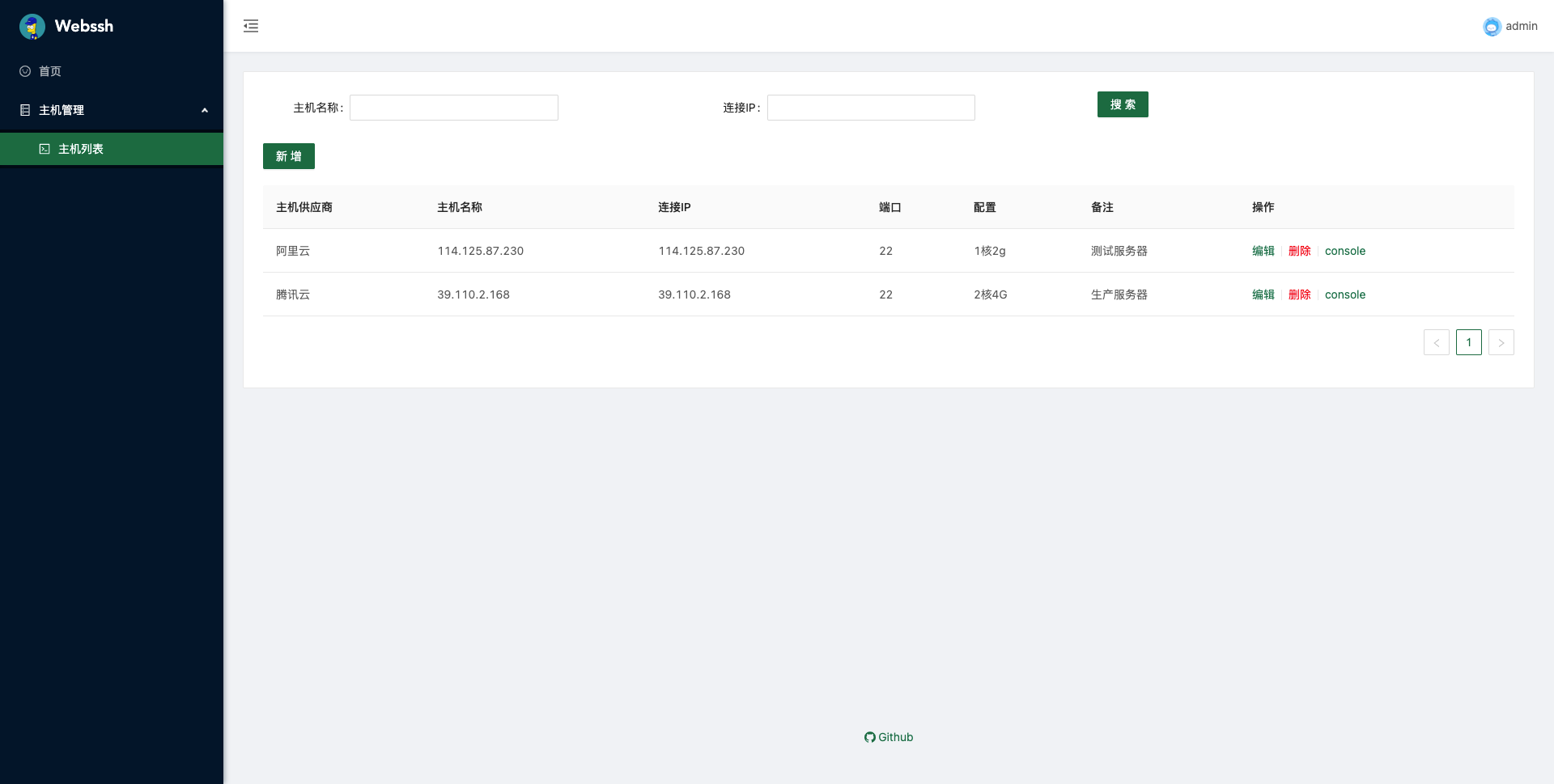
Task: Click the 主机列表 list icon
Action: 45,149
